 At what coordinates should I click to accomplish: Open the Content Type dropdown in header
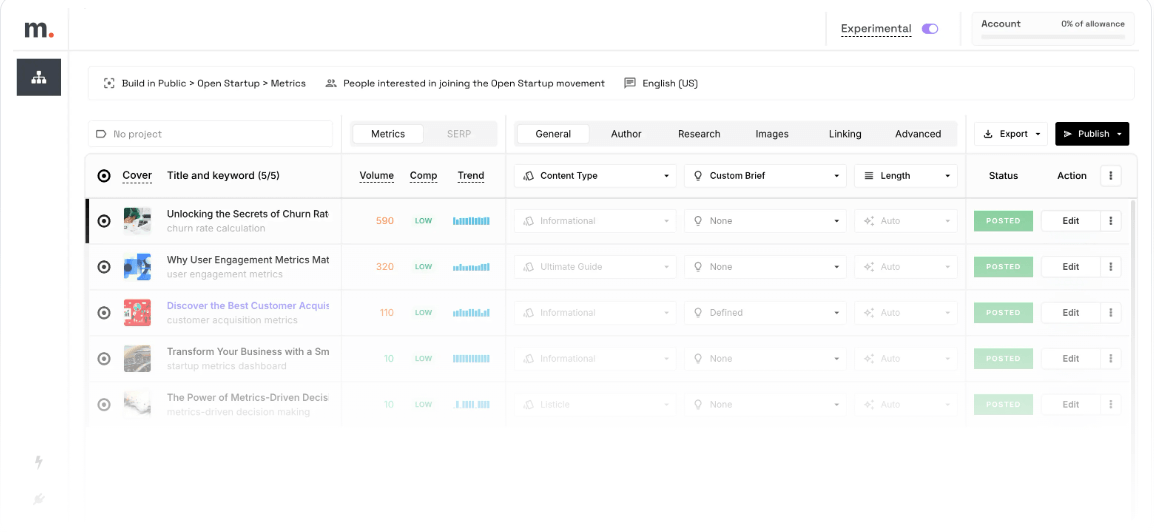pyautogui.click(x=595, y=176)
